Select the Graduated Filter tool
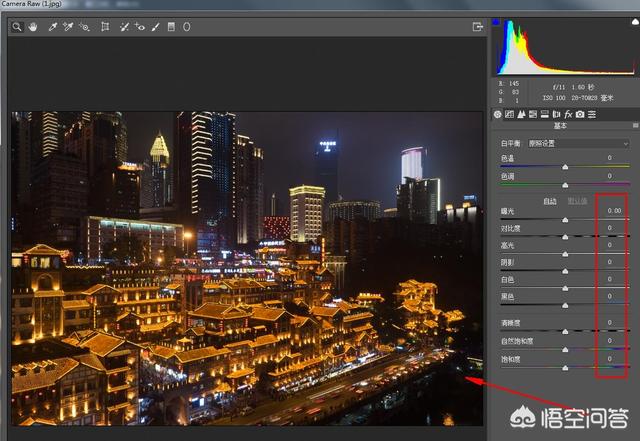This screenshot has width=640, height=441. (x=171, y=27)
